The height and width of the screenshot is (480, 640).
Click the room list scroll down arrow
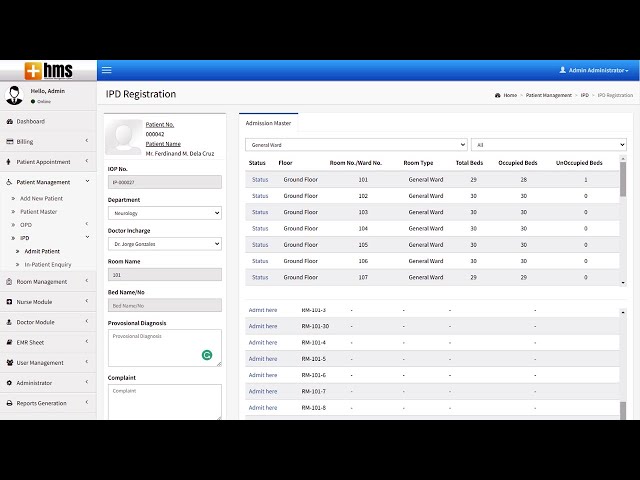pyautogui.click(x=623, y=283)
